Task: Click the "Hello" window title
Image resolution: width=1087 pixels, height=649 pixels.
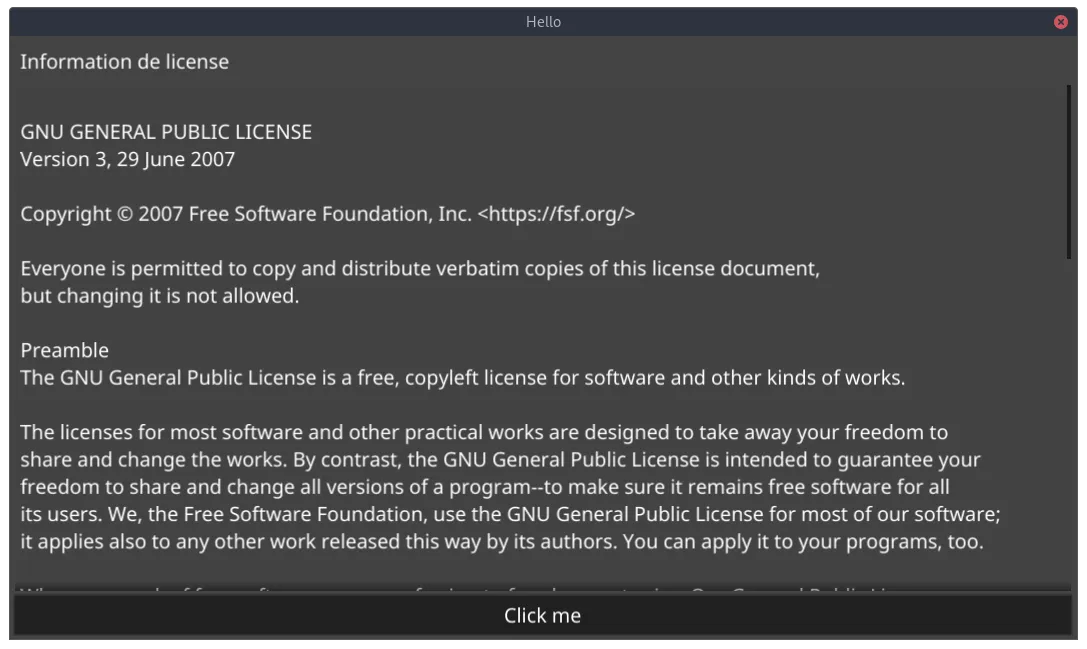Action: point(544,22)
